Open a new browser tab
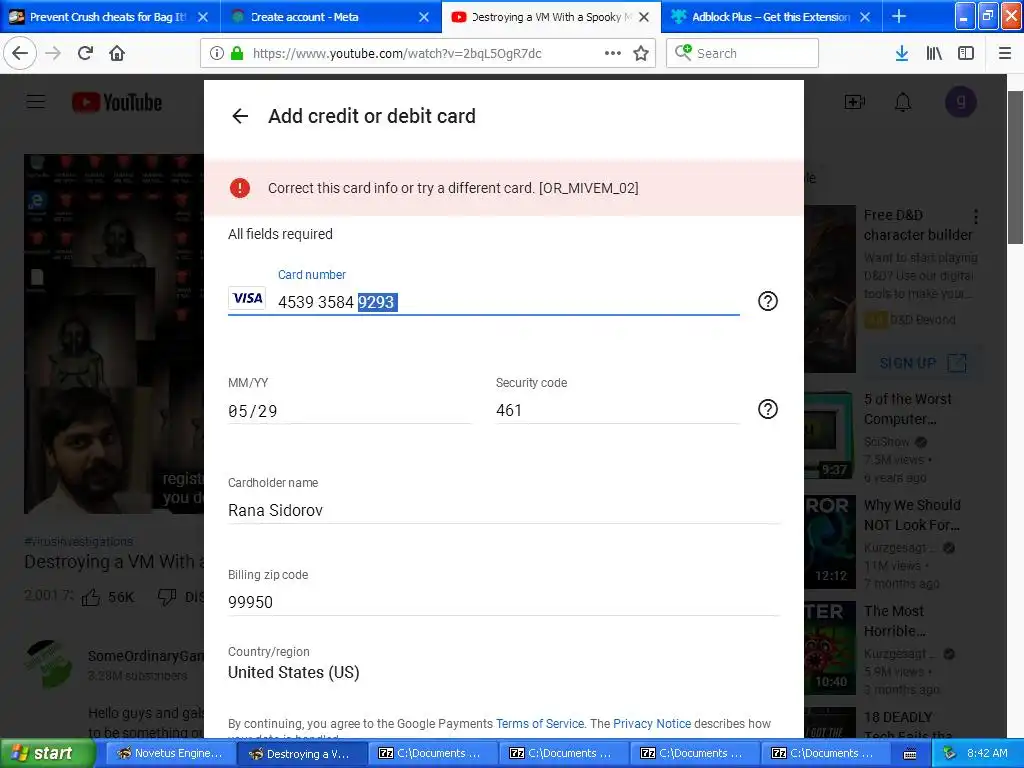Image resolution: width=1024 pixels, height=768 pixels. 899,16
